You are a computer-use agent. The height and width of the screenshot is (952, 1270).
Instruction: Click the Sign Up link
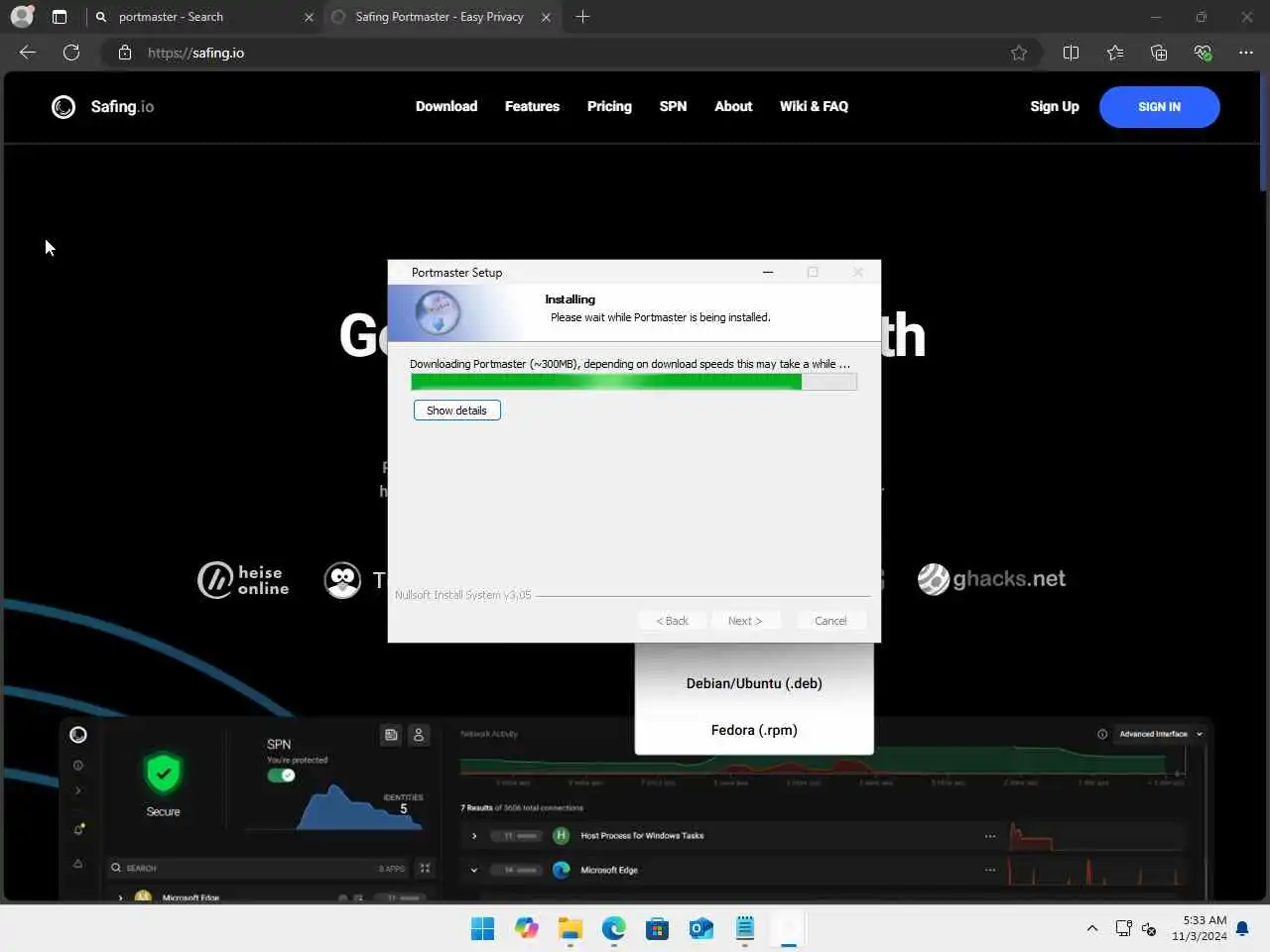pyautogui.click(x=1055, y=106)
